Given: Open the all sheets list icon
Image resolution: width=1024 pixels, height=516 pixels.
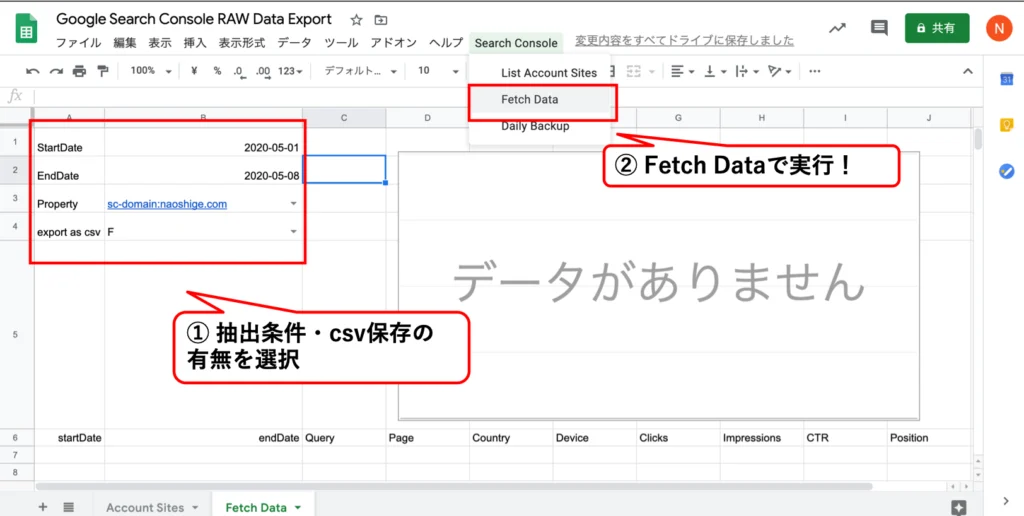Looking at the screenshot, I should [x=69, y=507].
